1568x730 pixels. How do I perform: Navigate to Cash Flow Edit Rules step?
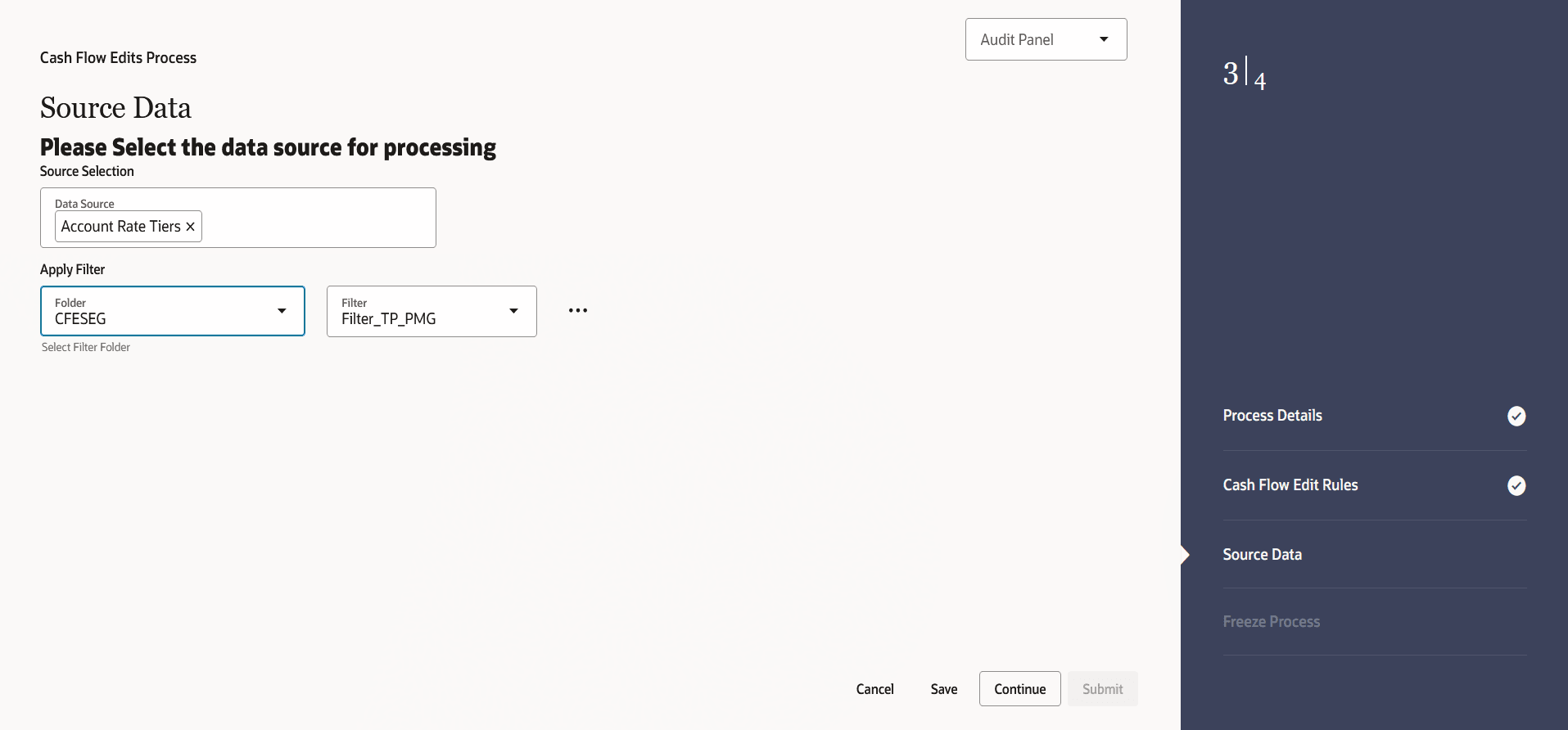pos(1290,484)
